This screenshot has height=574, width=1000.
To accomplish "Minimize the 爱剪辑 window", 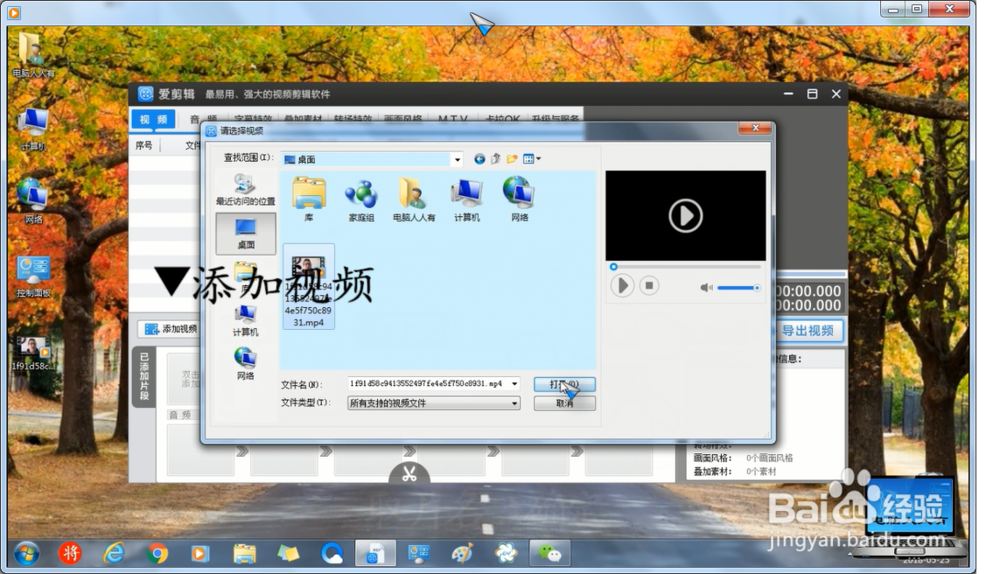I will [x=788, y=94].
